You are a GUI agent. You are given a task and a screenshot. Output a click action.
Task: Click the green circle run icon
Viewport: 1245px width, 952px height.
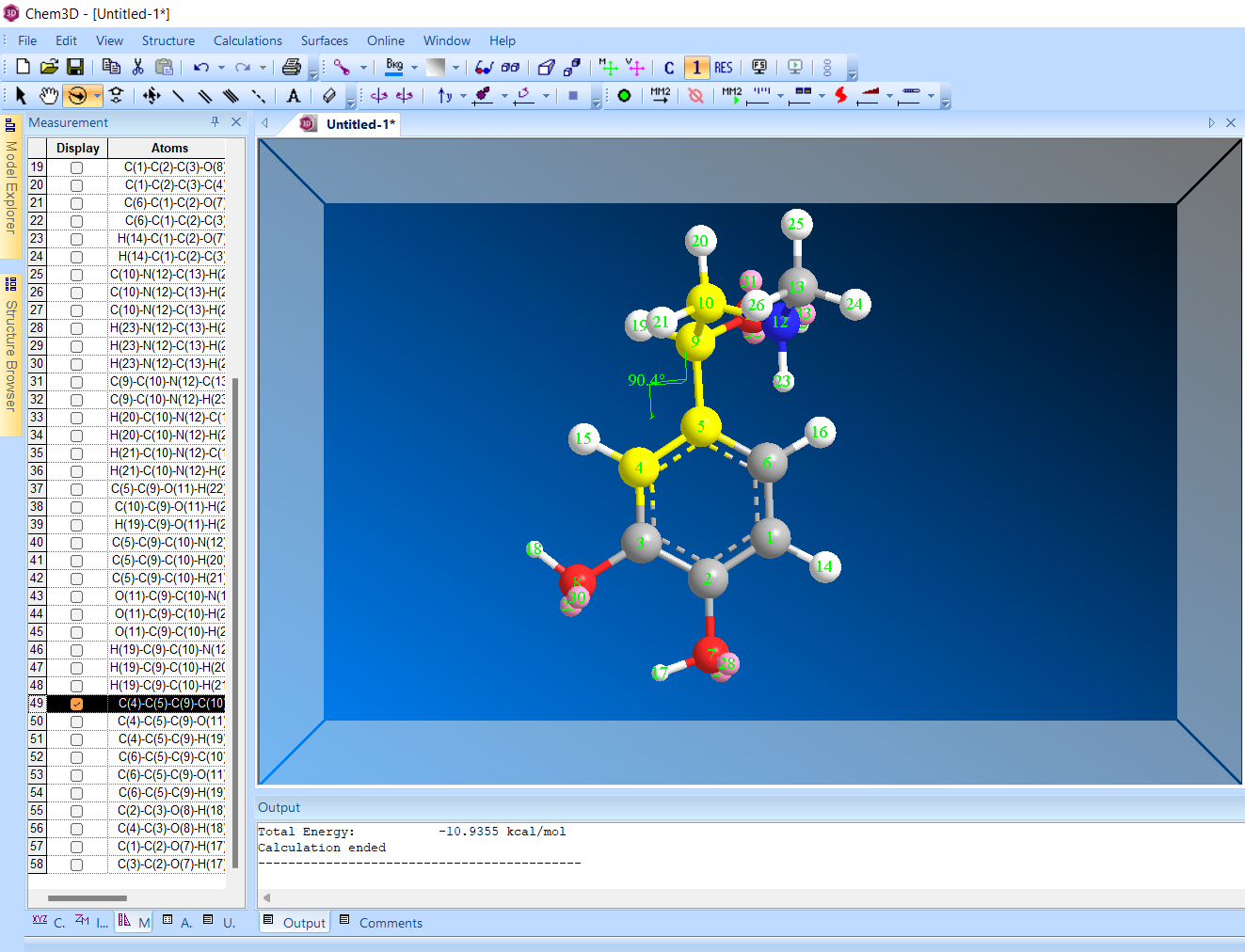coord(624,95)
